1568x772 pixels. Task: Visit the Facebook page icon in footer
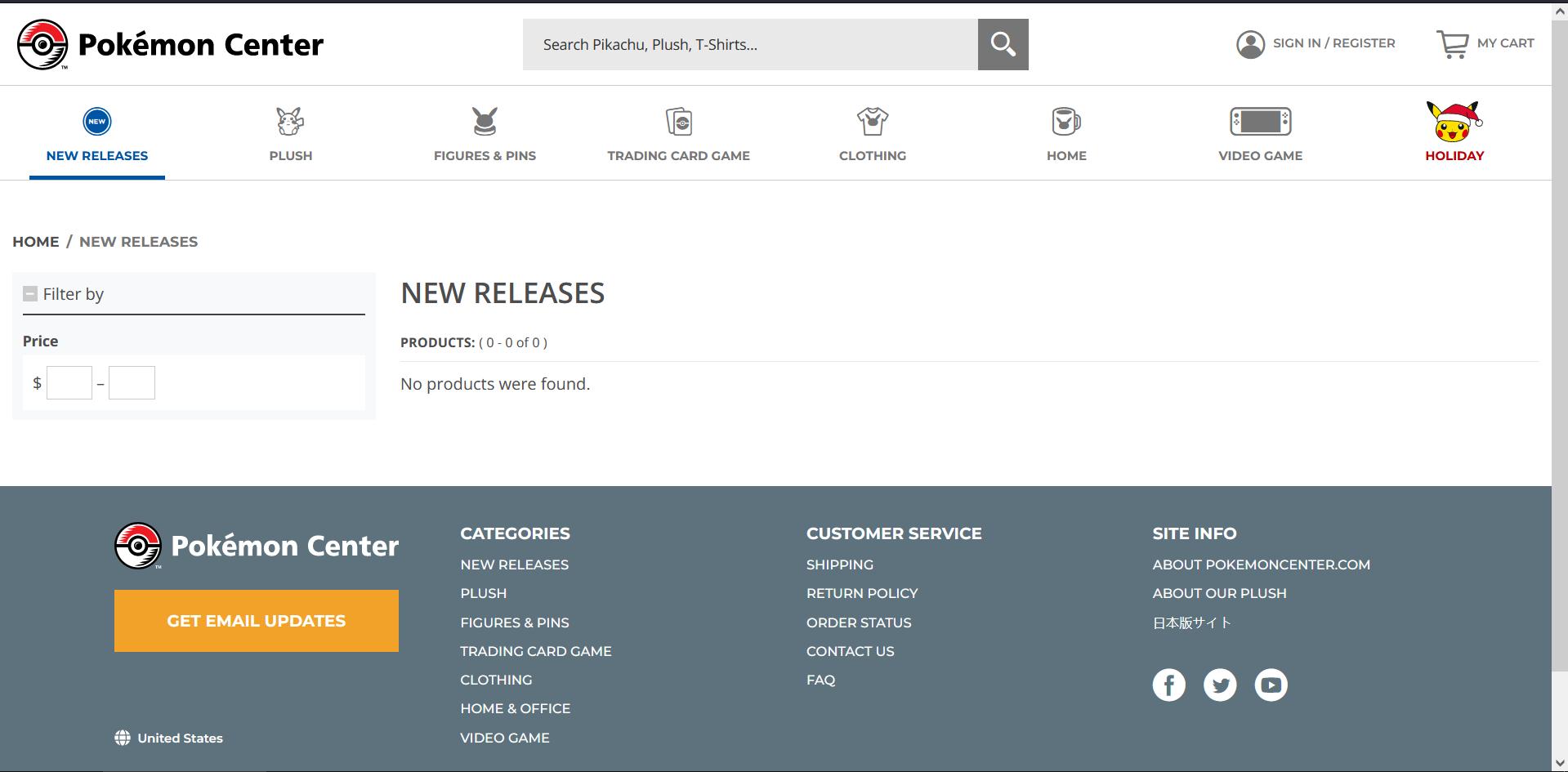point(1168,685)
